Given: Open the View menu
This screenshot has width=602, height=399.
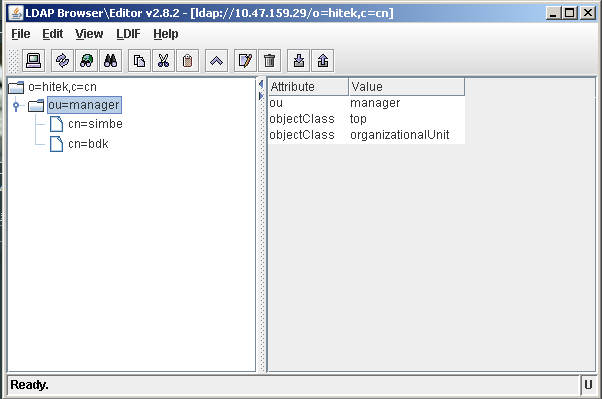Looking at the screenshot, I should click(x=89, y=34).
